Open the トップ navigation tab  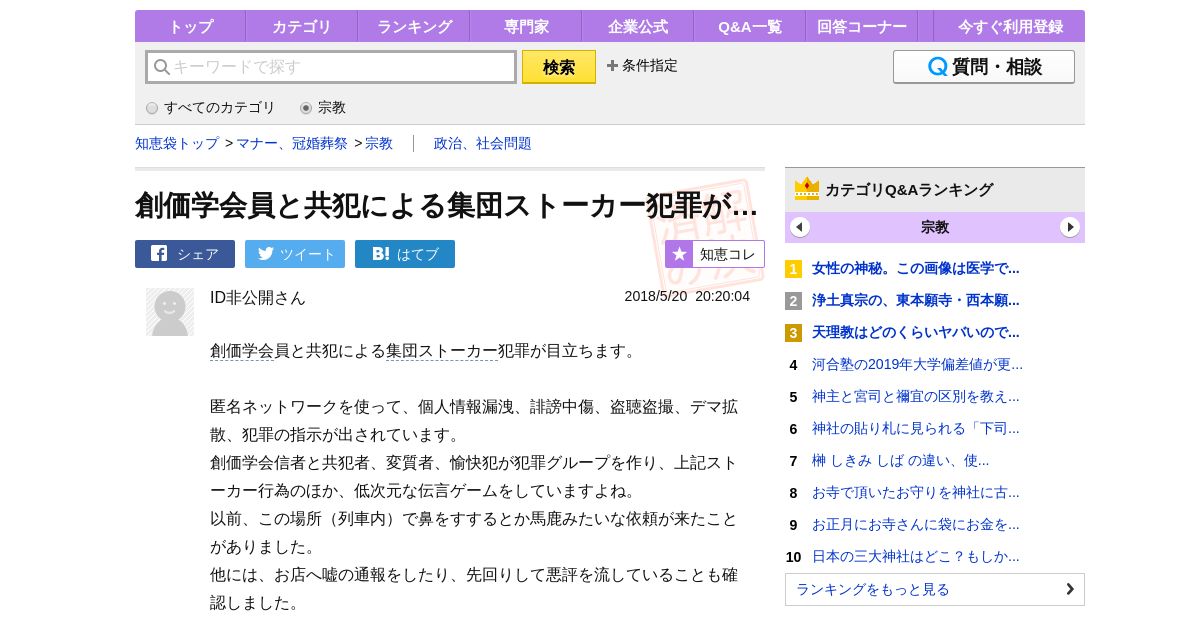[x=190, y=27]
